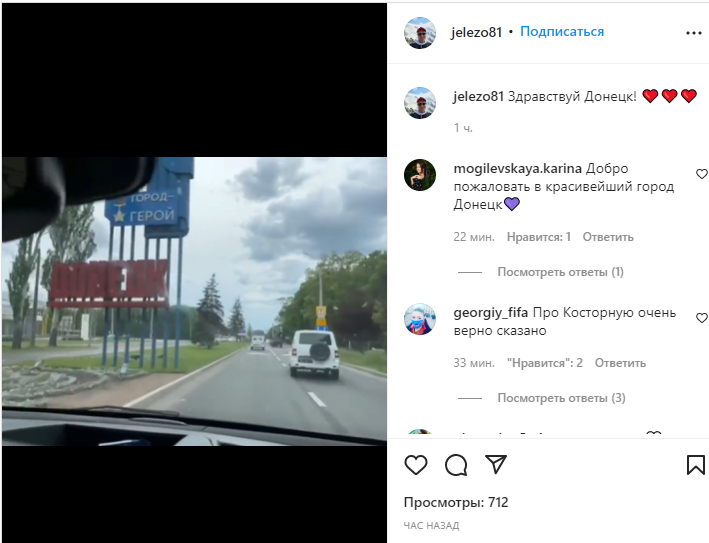Like mogilevskaya.karina's comment heart
The image size is (709, 543).
coord(702,174)
